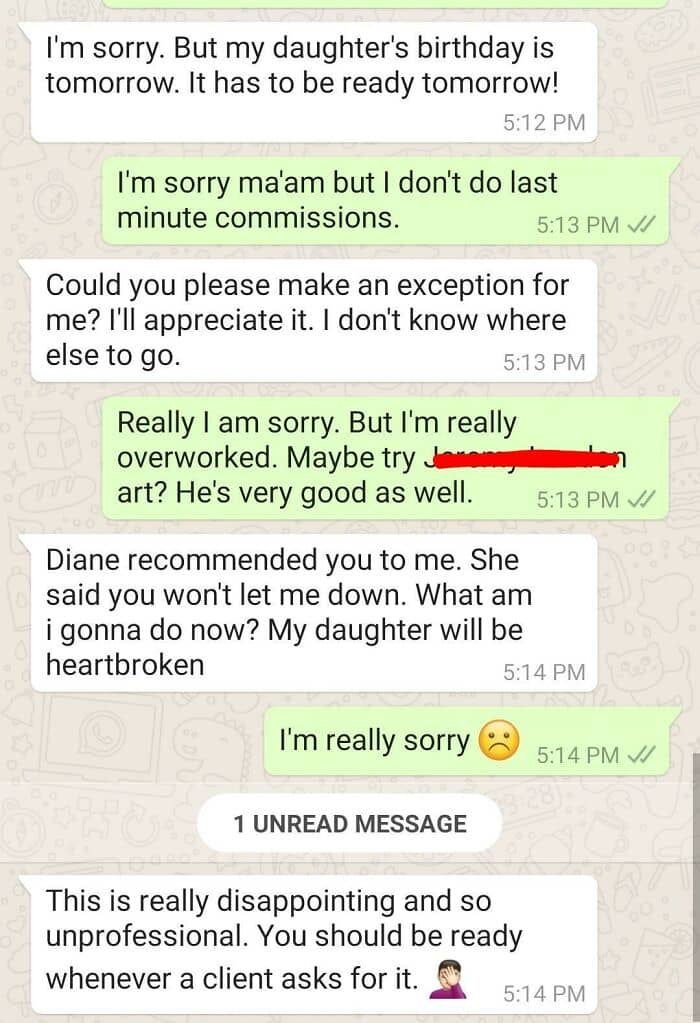Select the 'make an exception for me' message

click(314, 321)
